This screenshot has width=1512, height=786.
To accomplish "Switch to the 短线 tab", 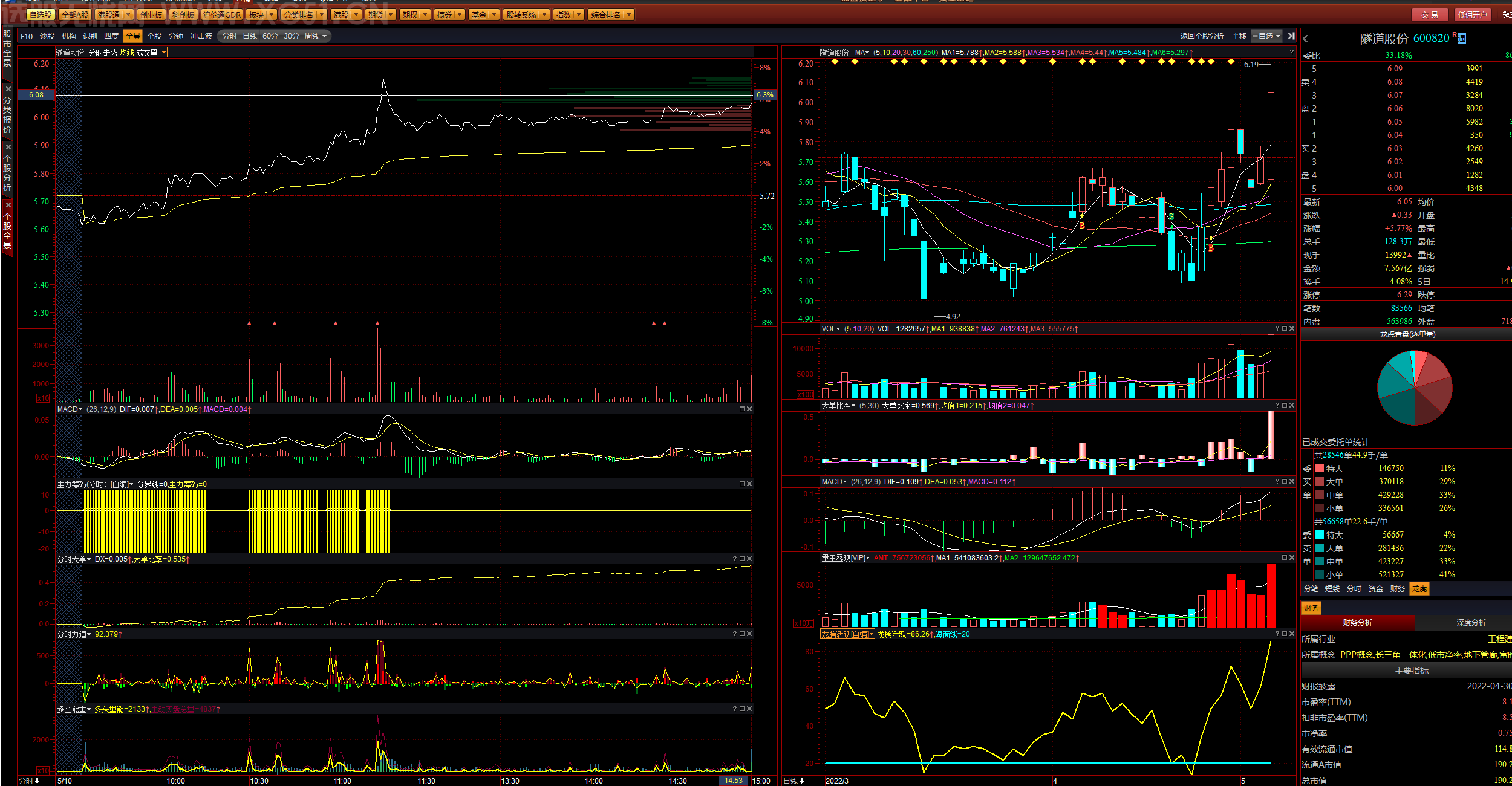I will coord(1332,589).
